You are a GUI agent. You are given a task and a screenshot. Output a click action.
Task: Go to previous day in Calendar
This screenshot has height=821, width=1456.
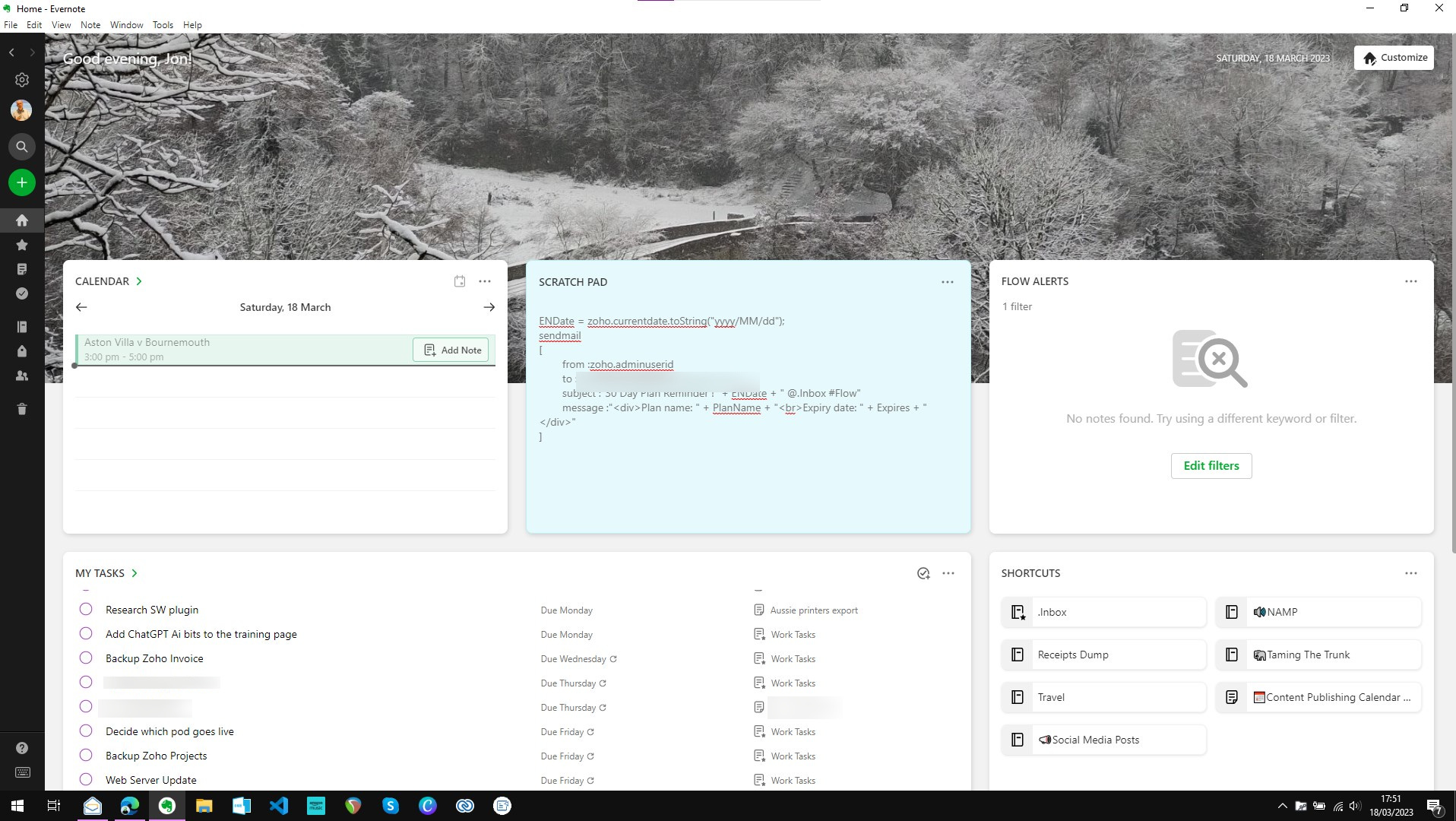(81, 307)
